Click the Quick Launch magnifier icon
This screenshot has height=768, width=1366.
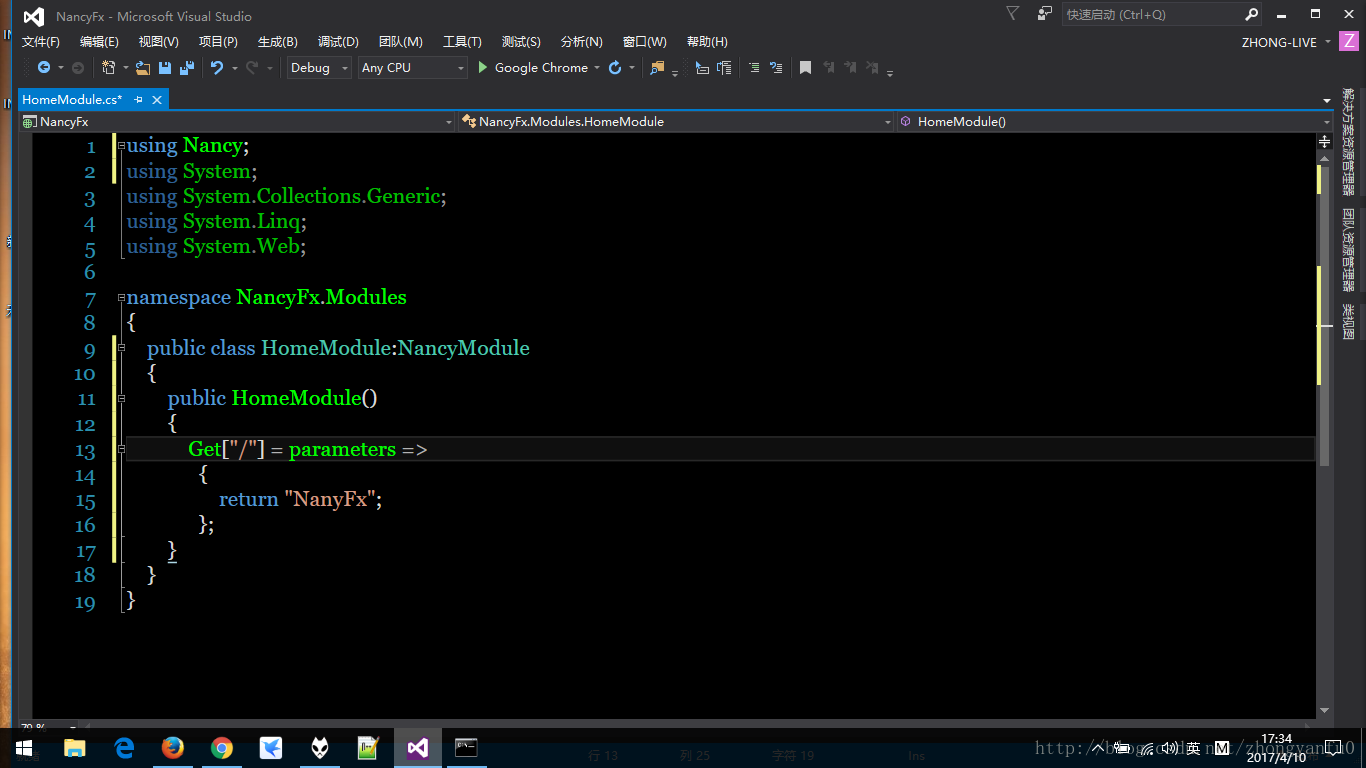click(x=1251, y=14)
